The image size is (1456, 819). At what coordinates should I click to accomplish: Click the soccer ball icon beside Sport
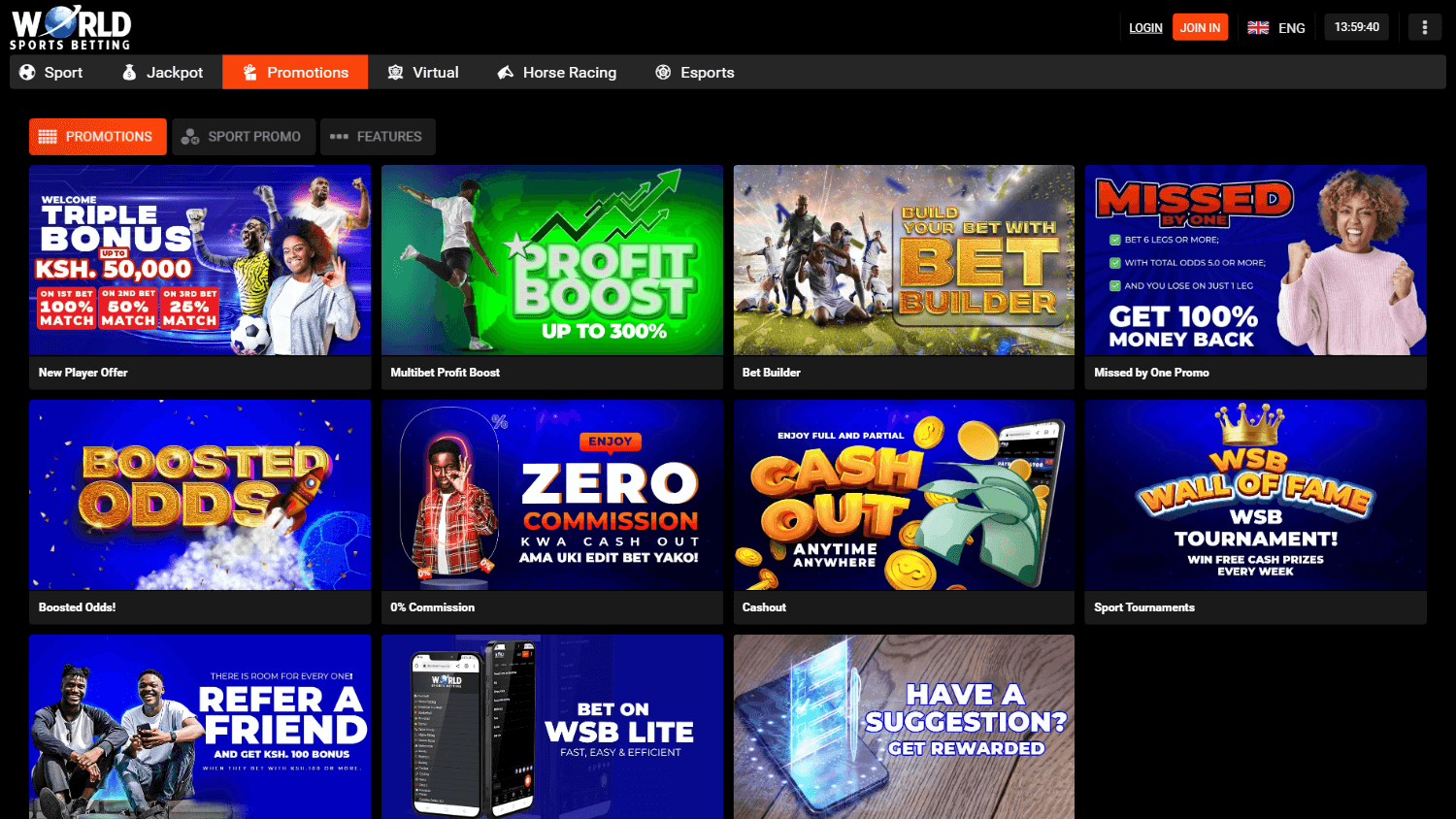pos(27,72)
